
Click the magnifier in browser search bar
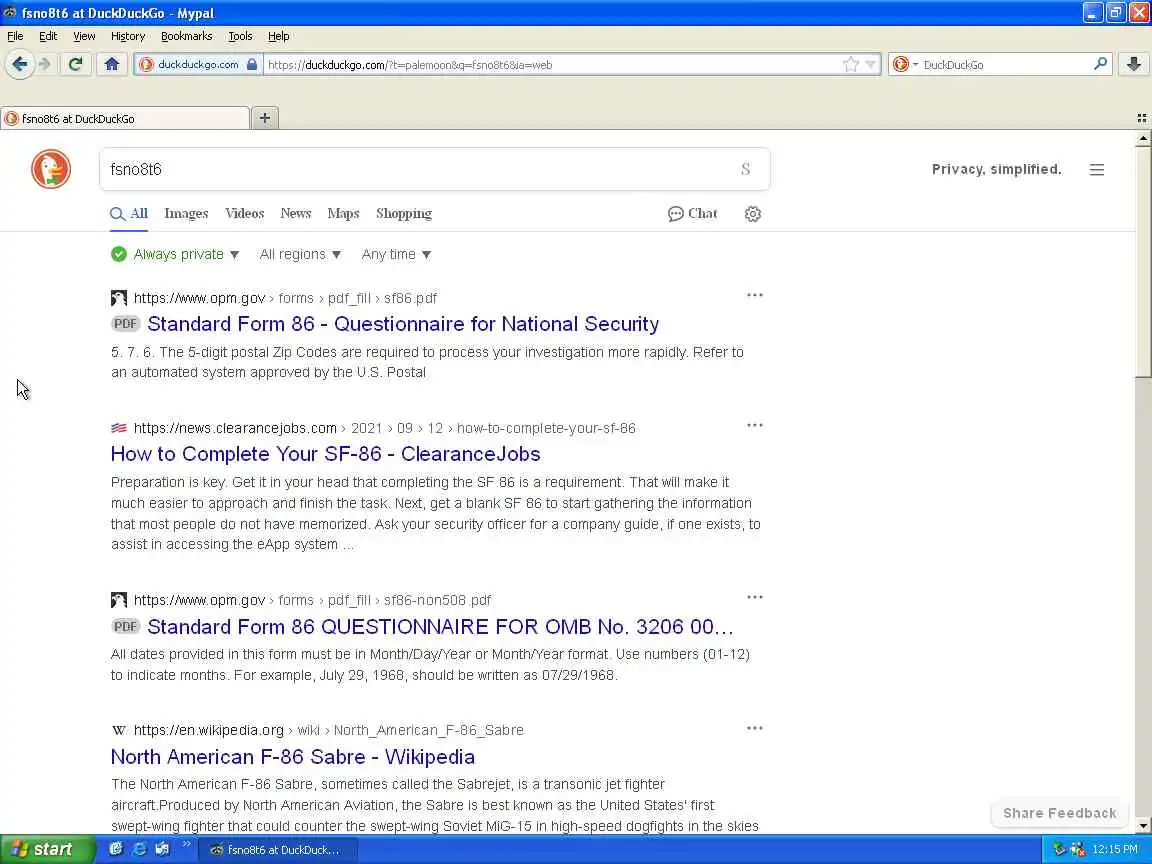(x=1100, y=64)
